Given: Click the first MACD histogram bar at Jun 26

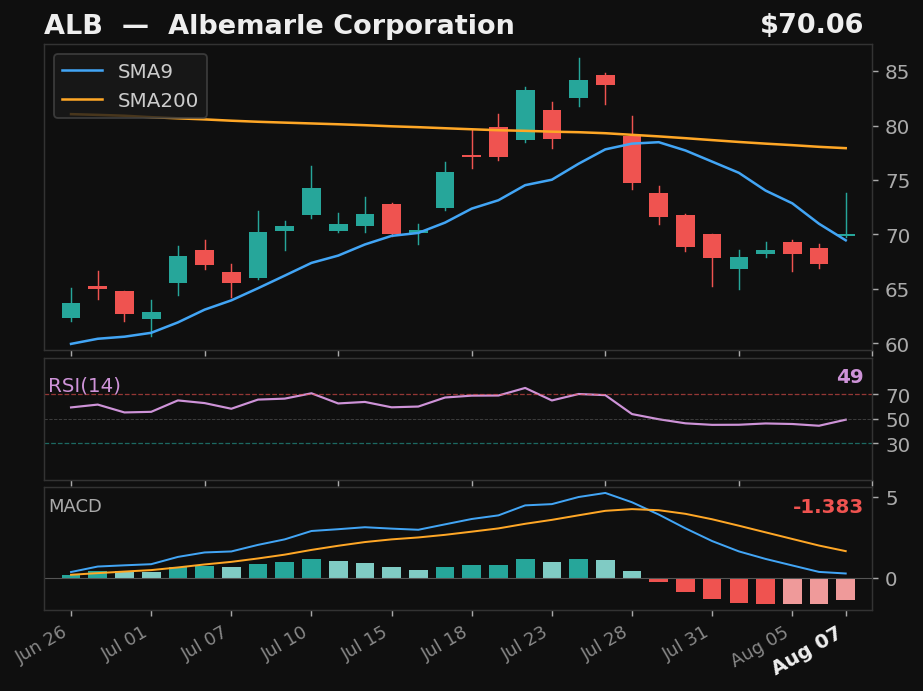Looking at the screenshot, I should 71,576.
